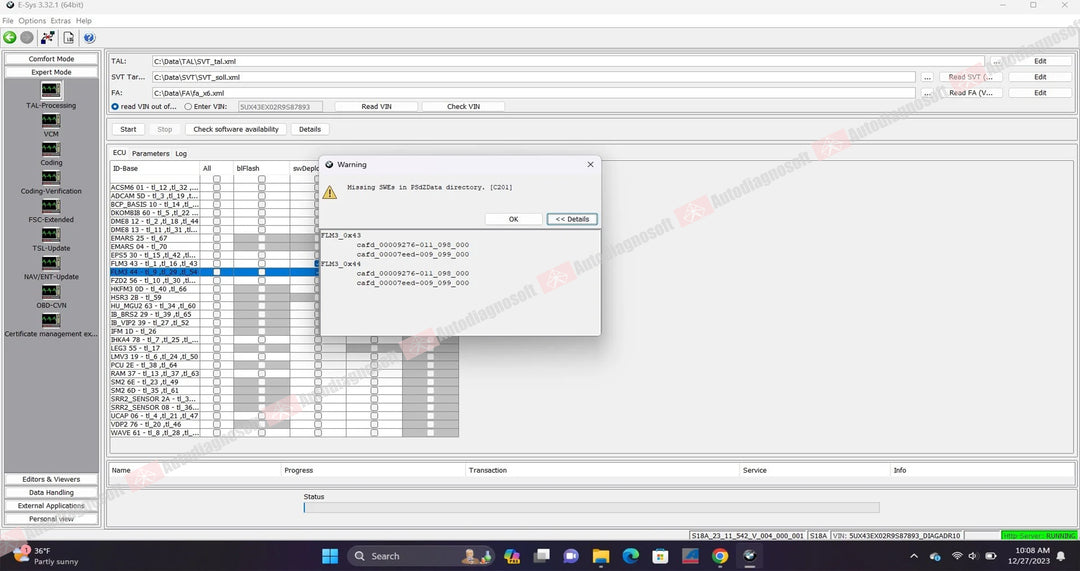1080x571 pixels.
Task: Open the browse '...' button for SVT Target
Action: 928,77
